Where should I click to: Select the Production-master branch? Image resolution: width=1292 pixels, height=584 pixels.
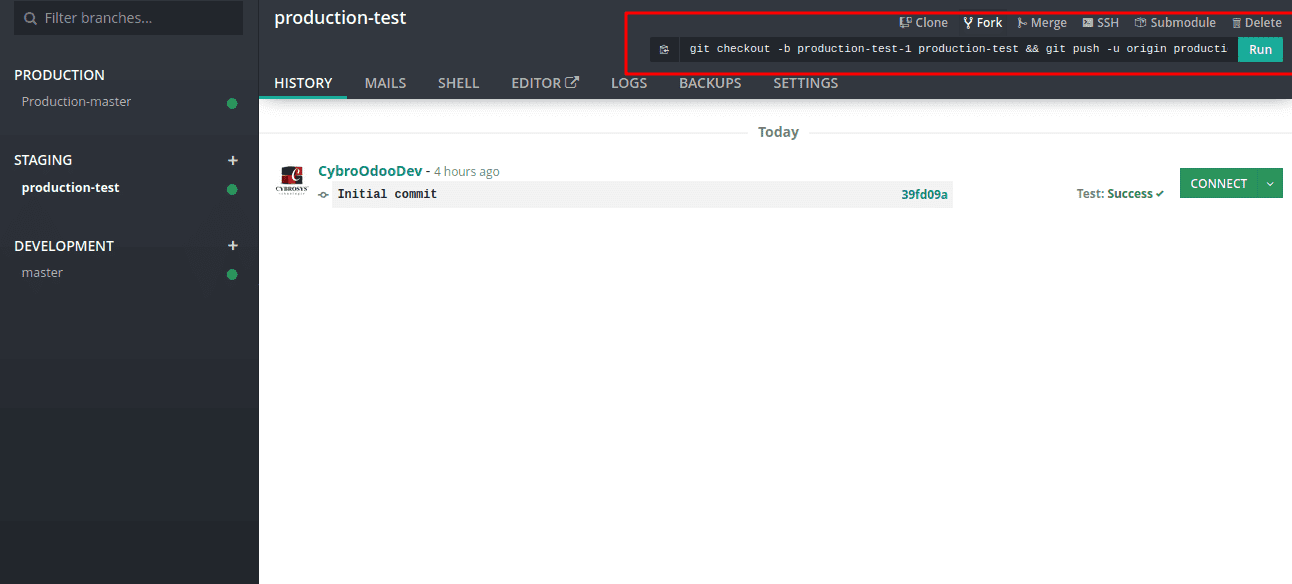76,102
